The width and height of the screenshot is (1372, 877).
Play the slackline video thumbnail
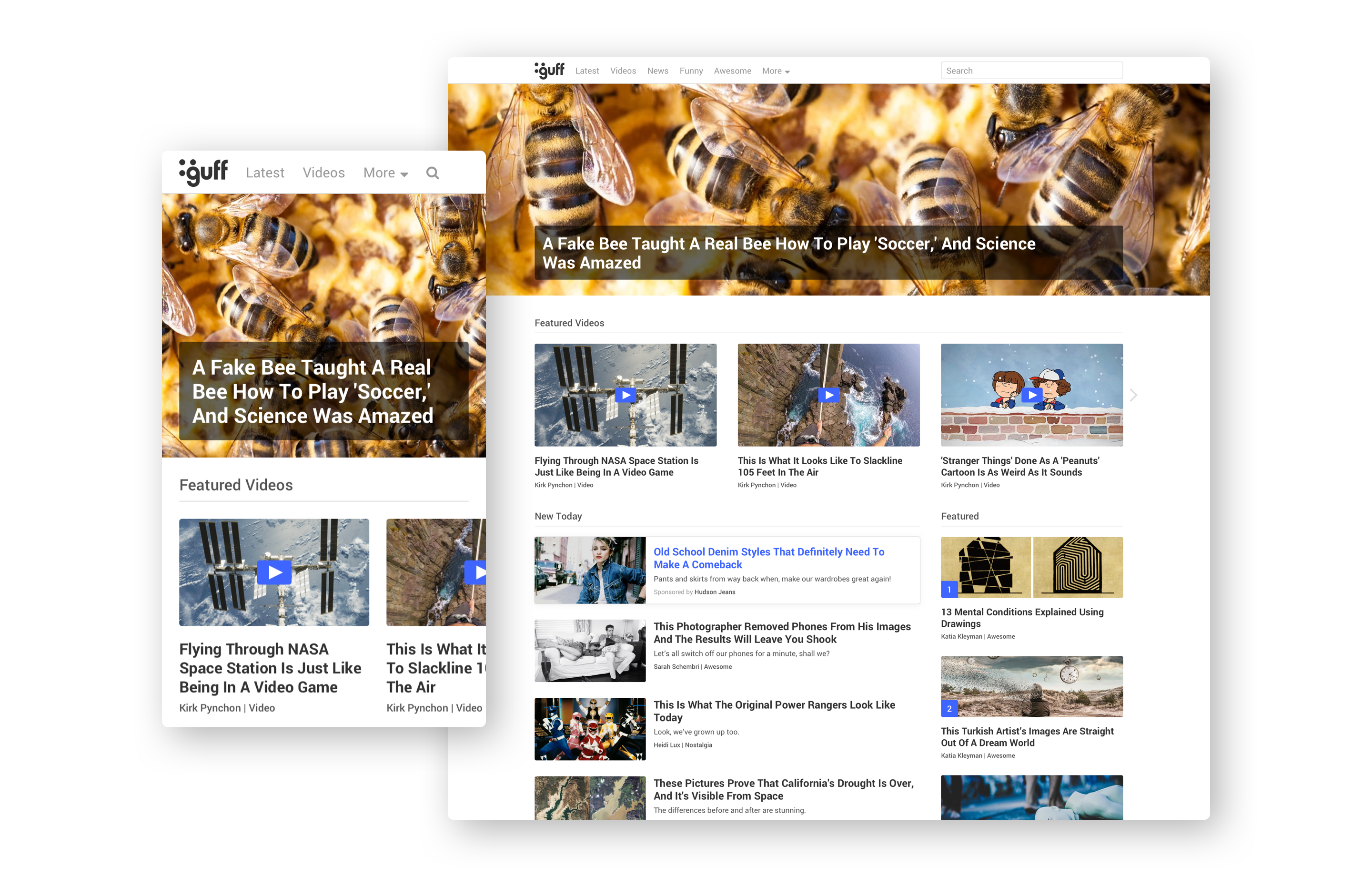pyautogui.click(x=828, y=395)
